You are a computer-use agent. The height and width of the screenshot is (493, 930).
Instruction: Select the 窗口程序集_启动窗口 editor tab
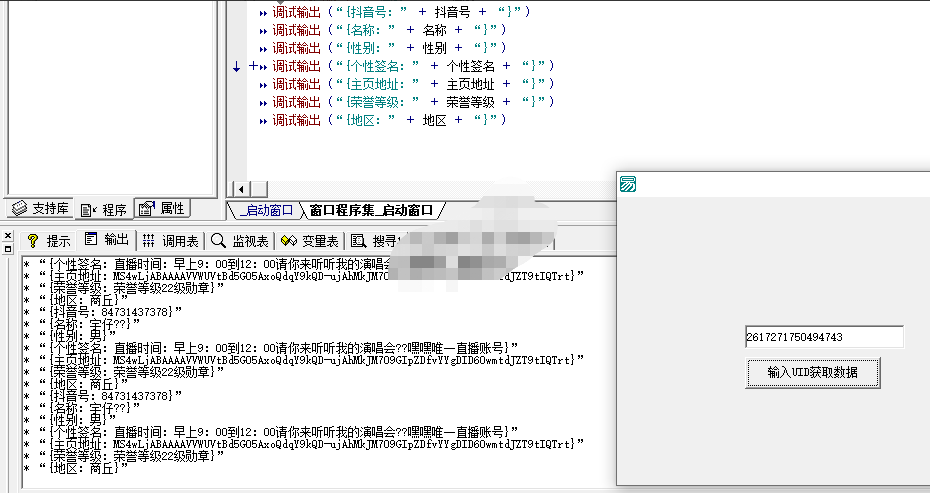[x=370, y=210]
